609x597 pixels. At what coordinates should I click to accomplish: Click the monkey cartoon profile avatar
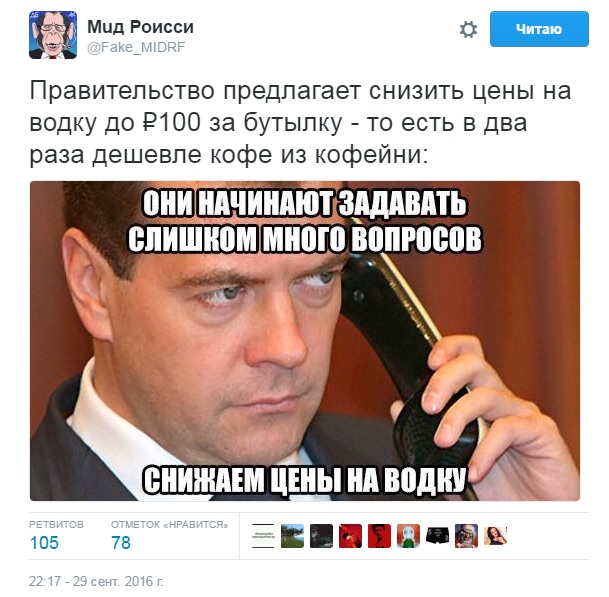pos(53,35)
